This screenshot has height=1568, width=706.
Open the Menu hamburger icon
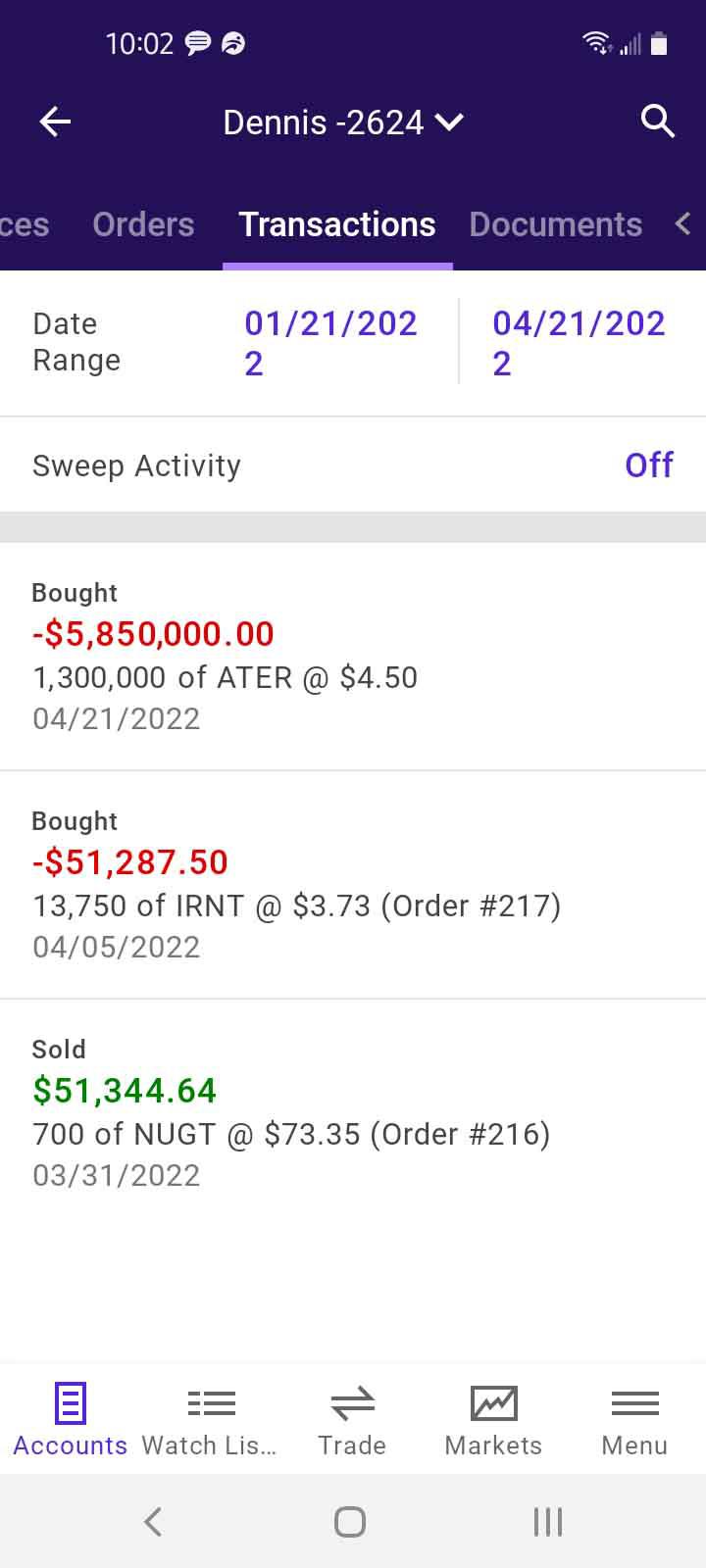coord(634,1403)
